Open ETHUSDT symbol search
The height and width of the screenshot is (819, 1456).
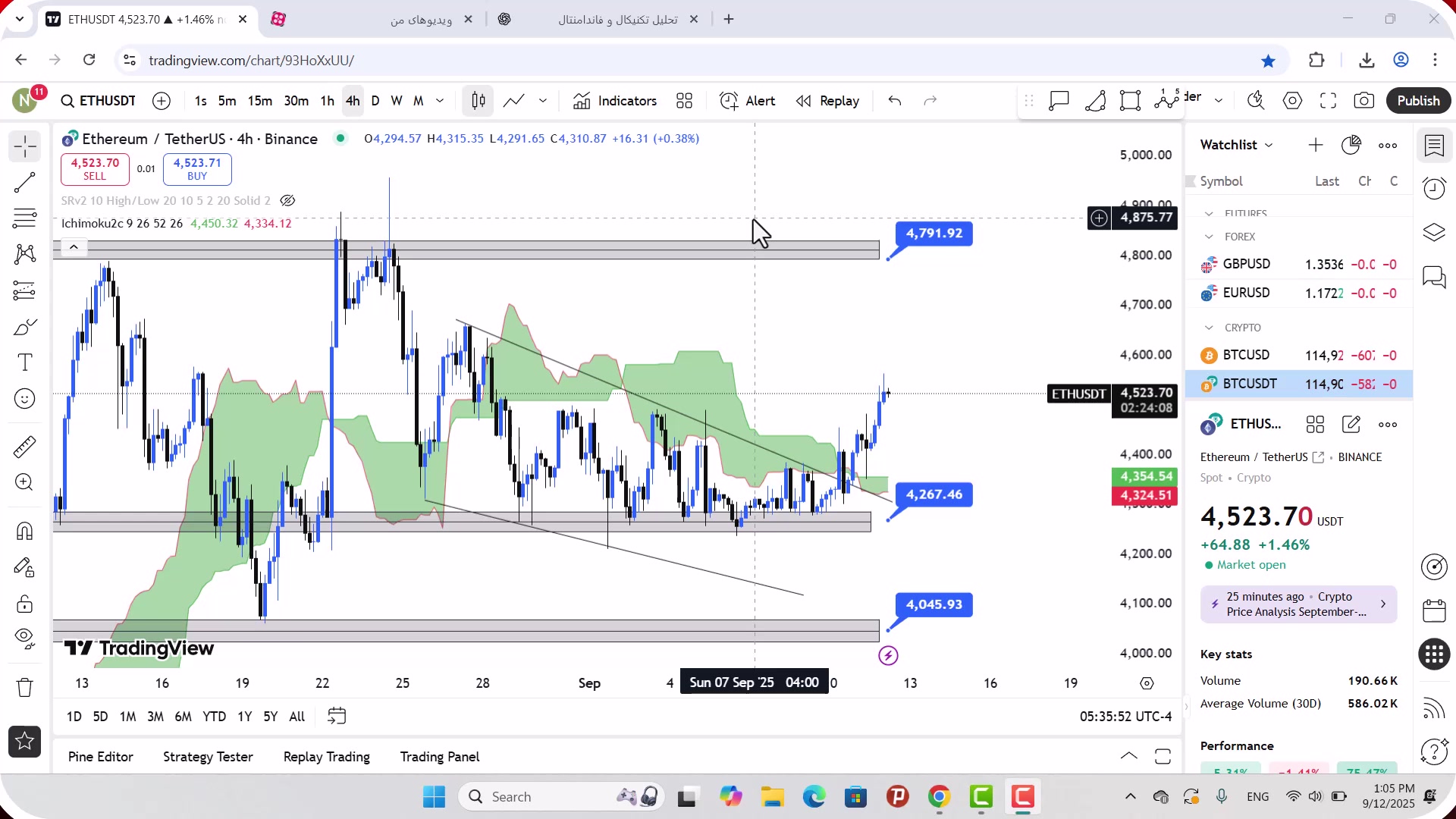[x=99, y=101]
